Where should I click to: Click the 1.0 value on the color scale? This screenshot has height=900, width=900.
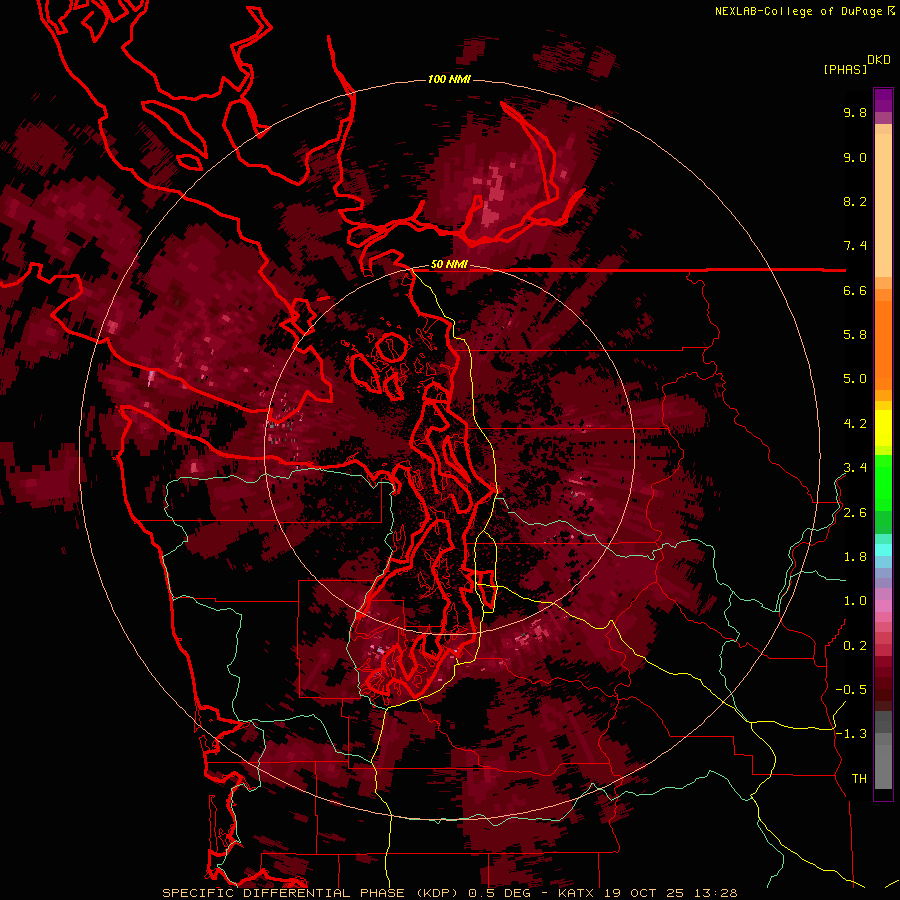[x=855, y=601]
